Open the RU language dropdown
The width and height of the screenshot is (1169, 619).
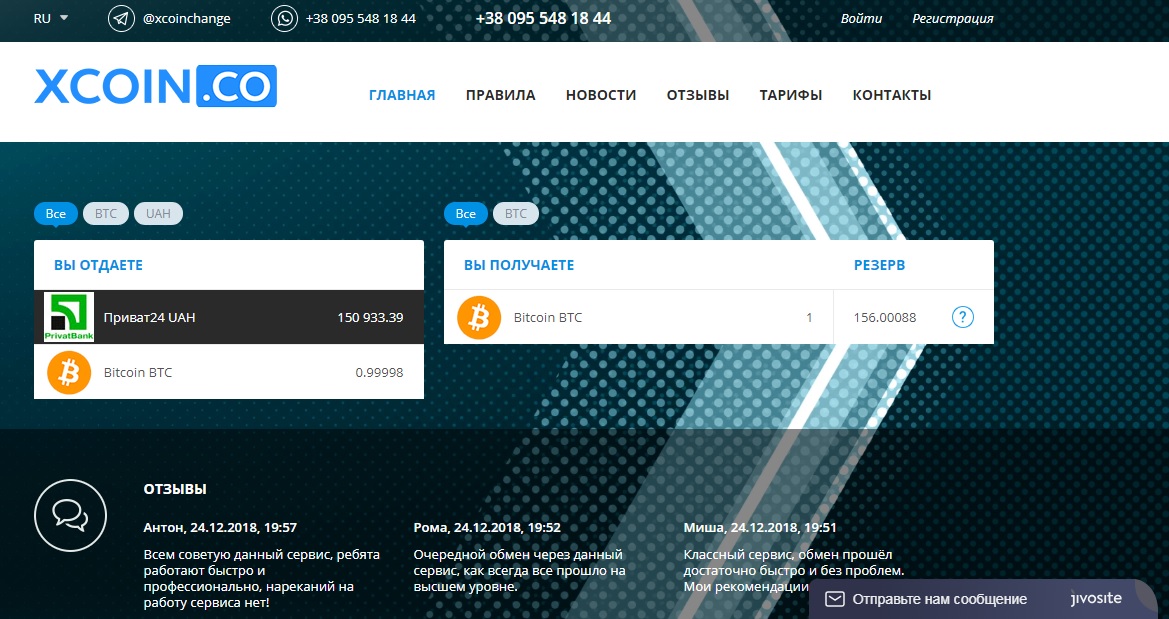51,19
